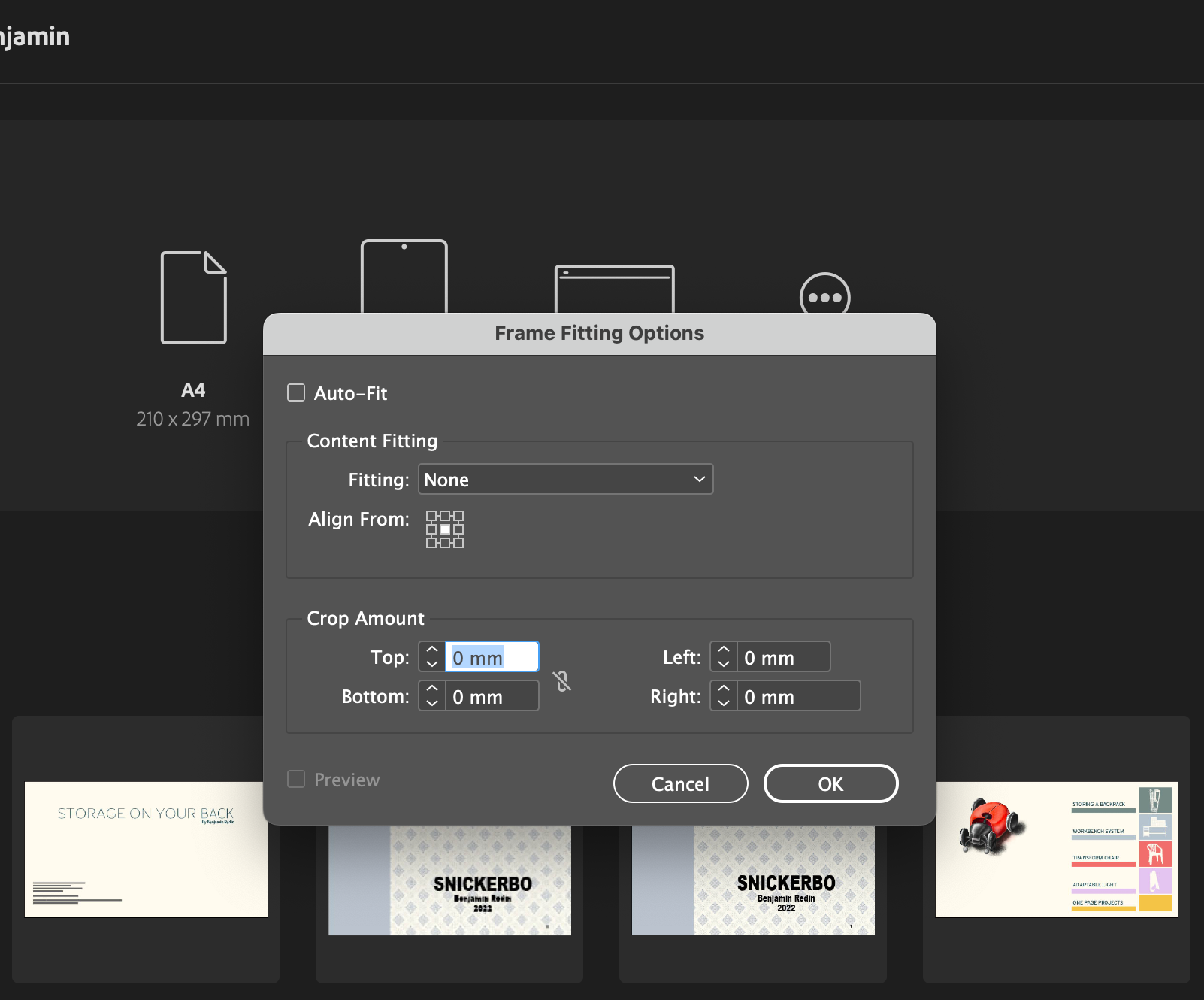Image resolution: width=1204 pixels, height=1000 pixels.
Task: Enable the Auto-Fit checkbox
Action: pyautogui.click(x=296, y=392)
